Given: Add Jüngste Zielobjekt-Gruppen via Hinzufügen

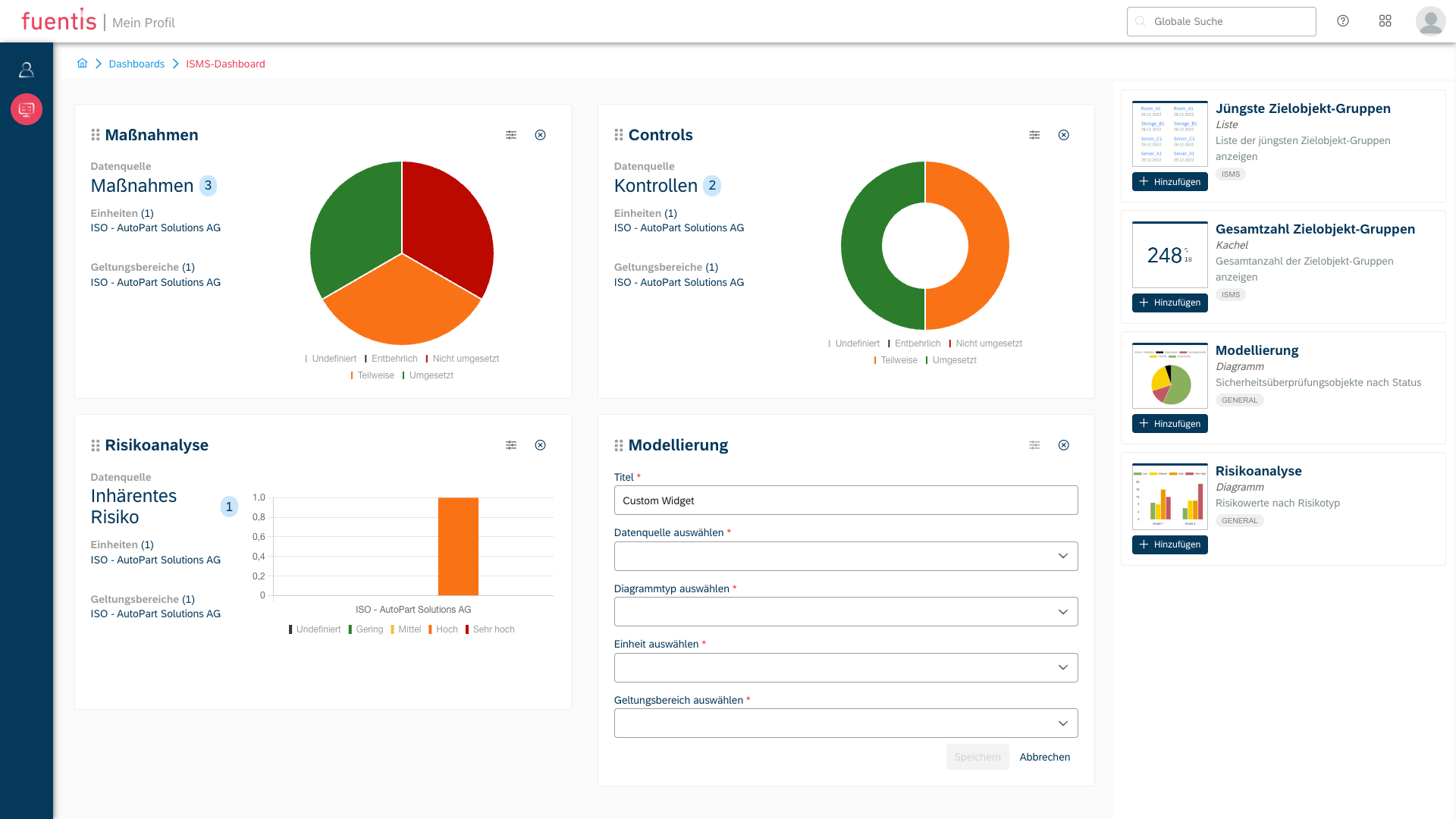Looking at the screenshot, I should (x=1169, y=182).
